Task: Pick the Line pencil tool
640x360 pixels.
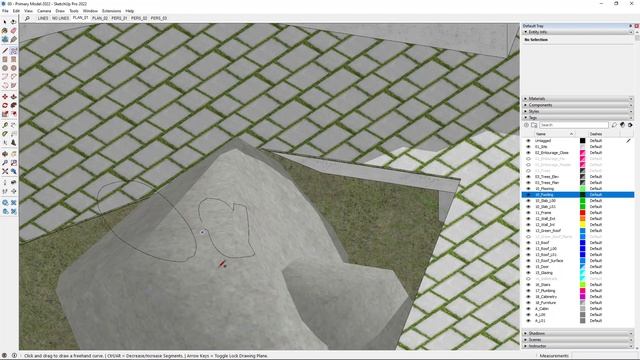Action: click(x=5, y=51)
